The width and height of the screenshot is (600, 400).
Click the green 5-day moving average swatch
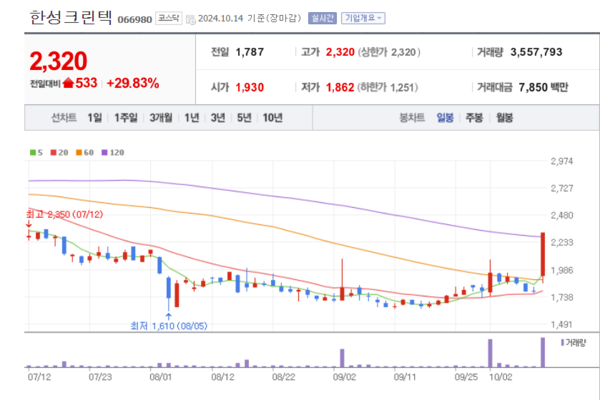[33, 152]
